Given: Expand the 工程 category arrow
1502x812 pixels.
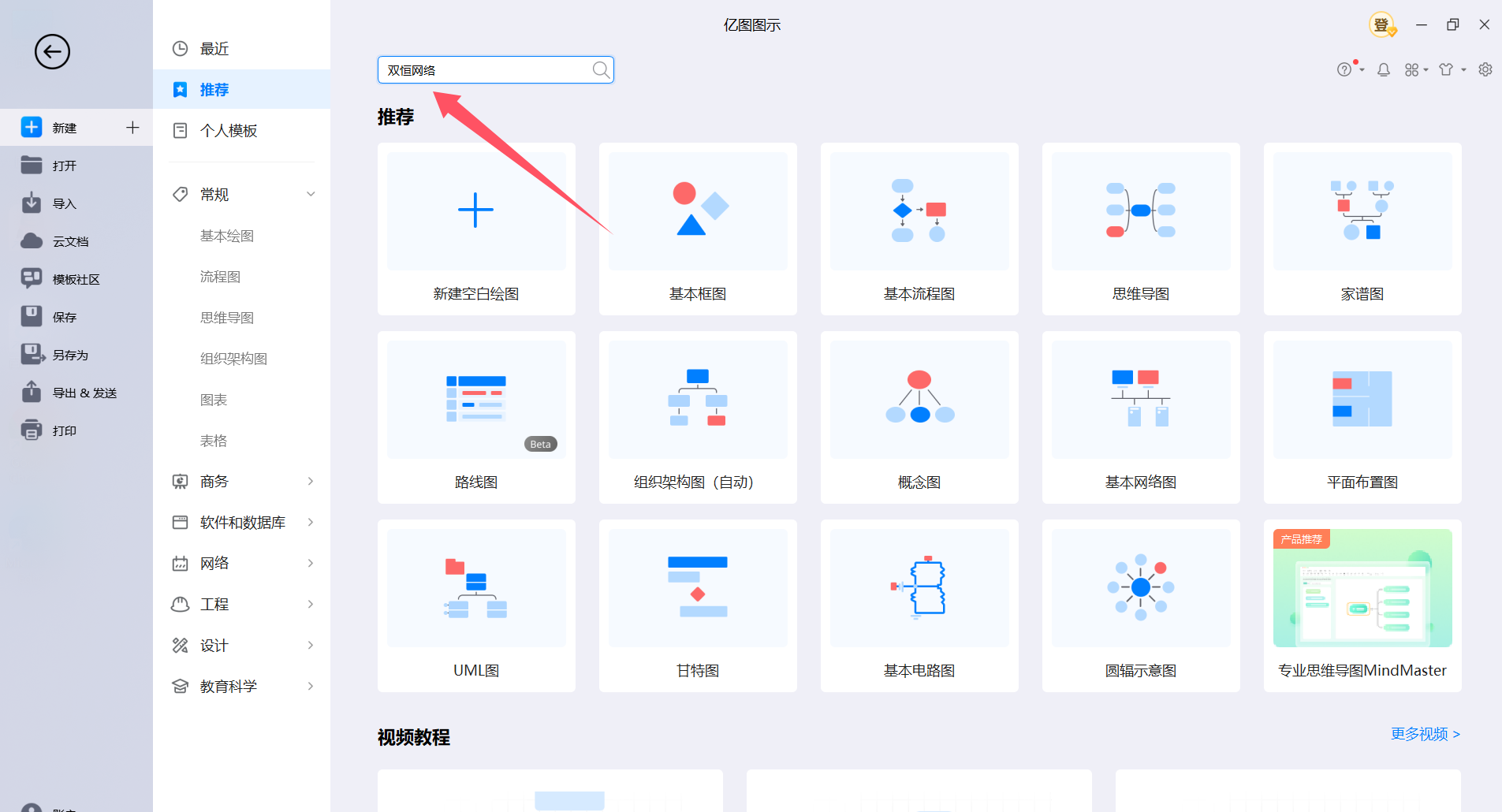Looking at the screenshot, I should 311,604.
